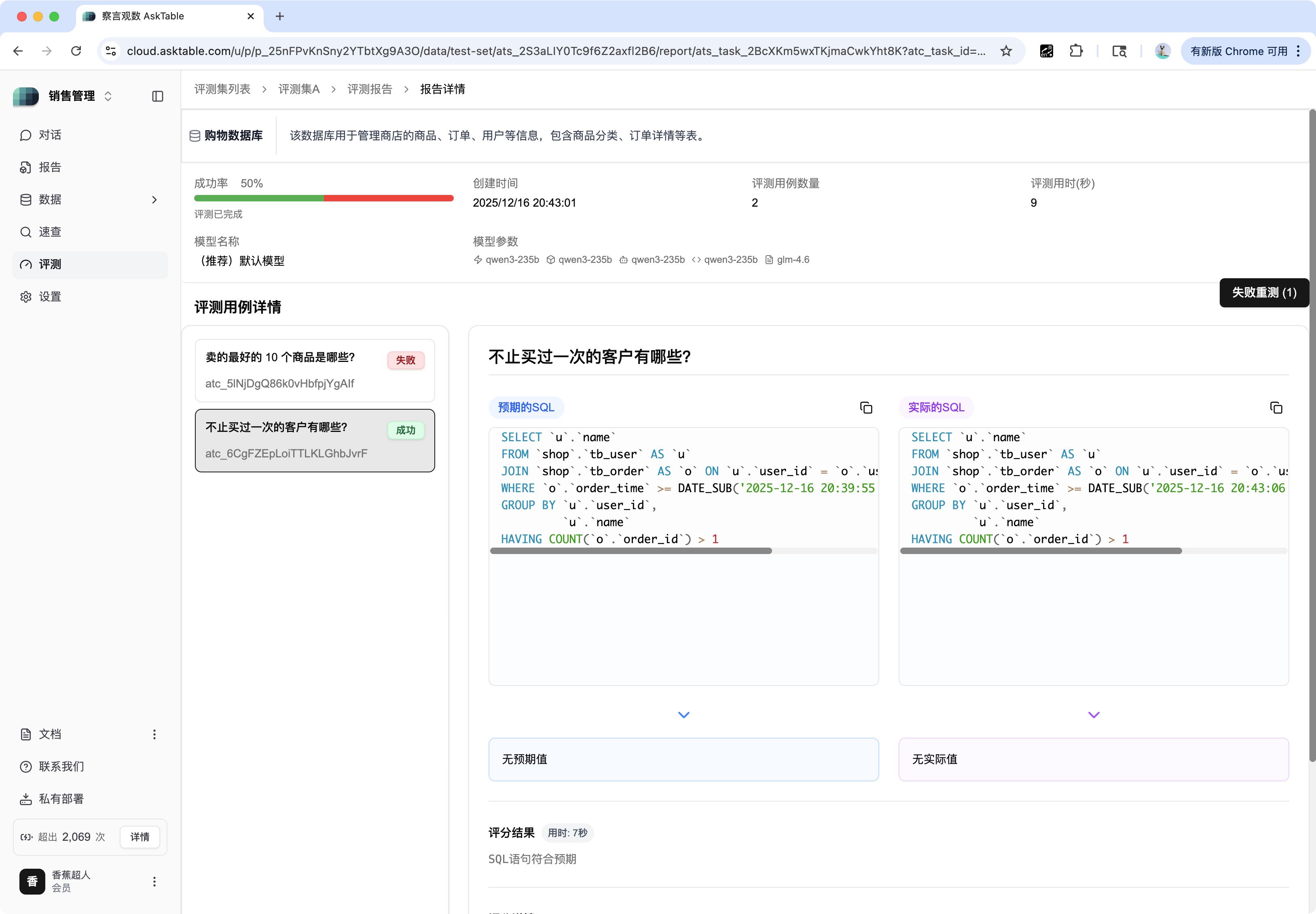Copy the expected SQL with the copy icon

pos(866,408)
